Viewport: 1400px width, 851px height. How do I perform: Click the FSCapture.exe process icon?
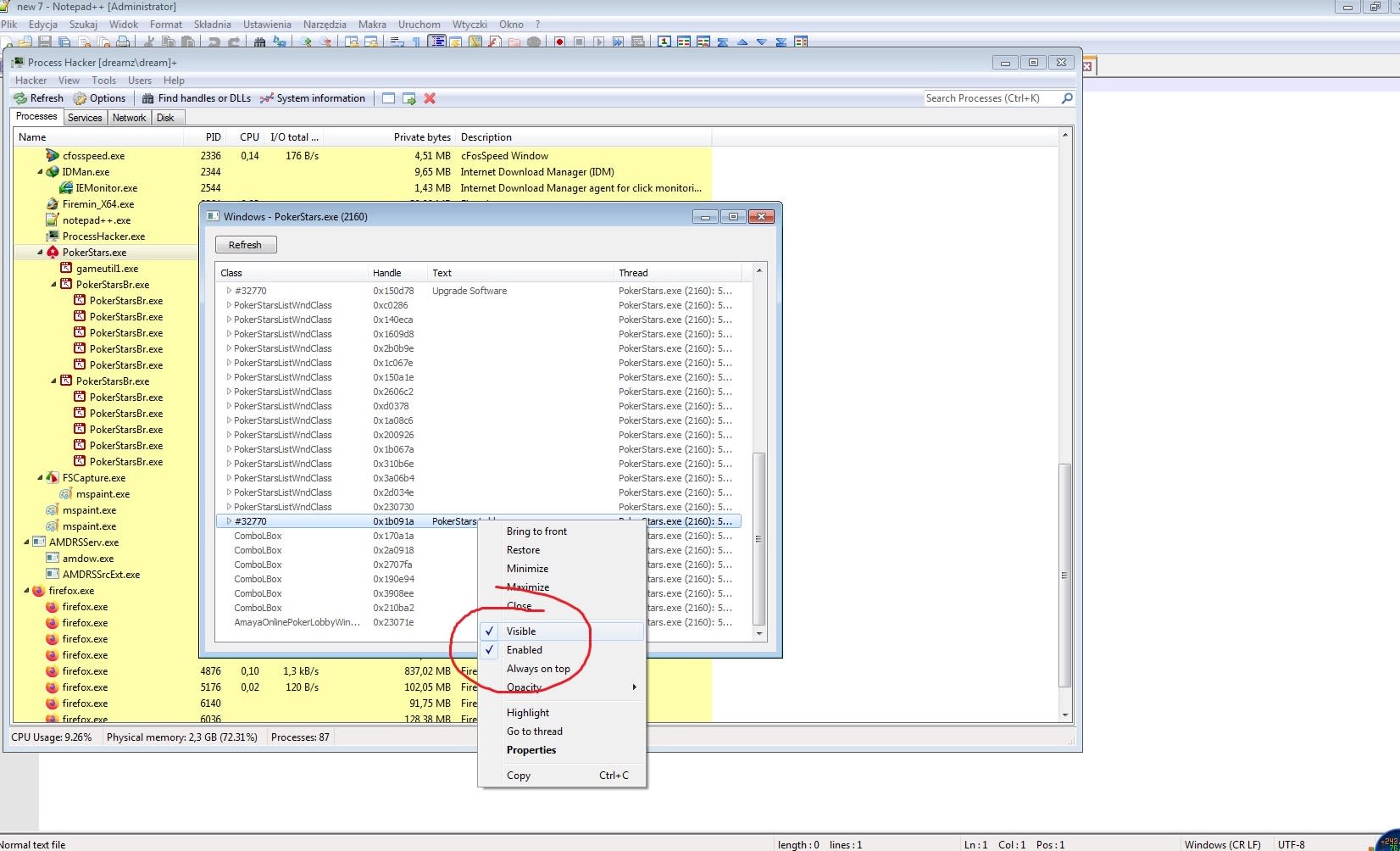(53, 478)
